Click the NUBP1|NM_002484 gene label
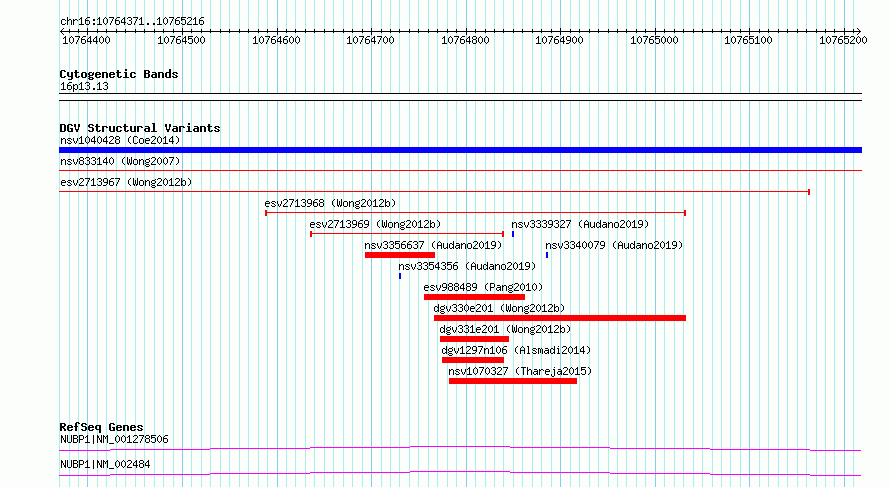 (105, 464)
